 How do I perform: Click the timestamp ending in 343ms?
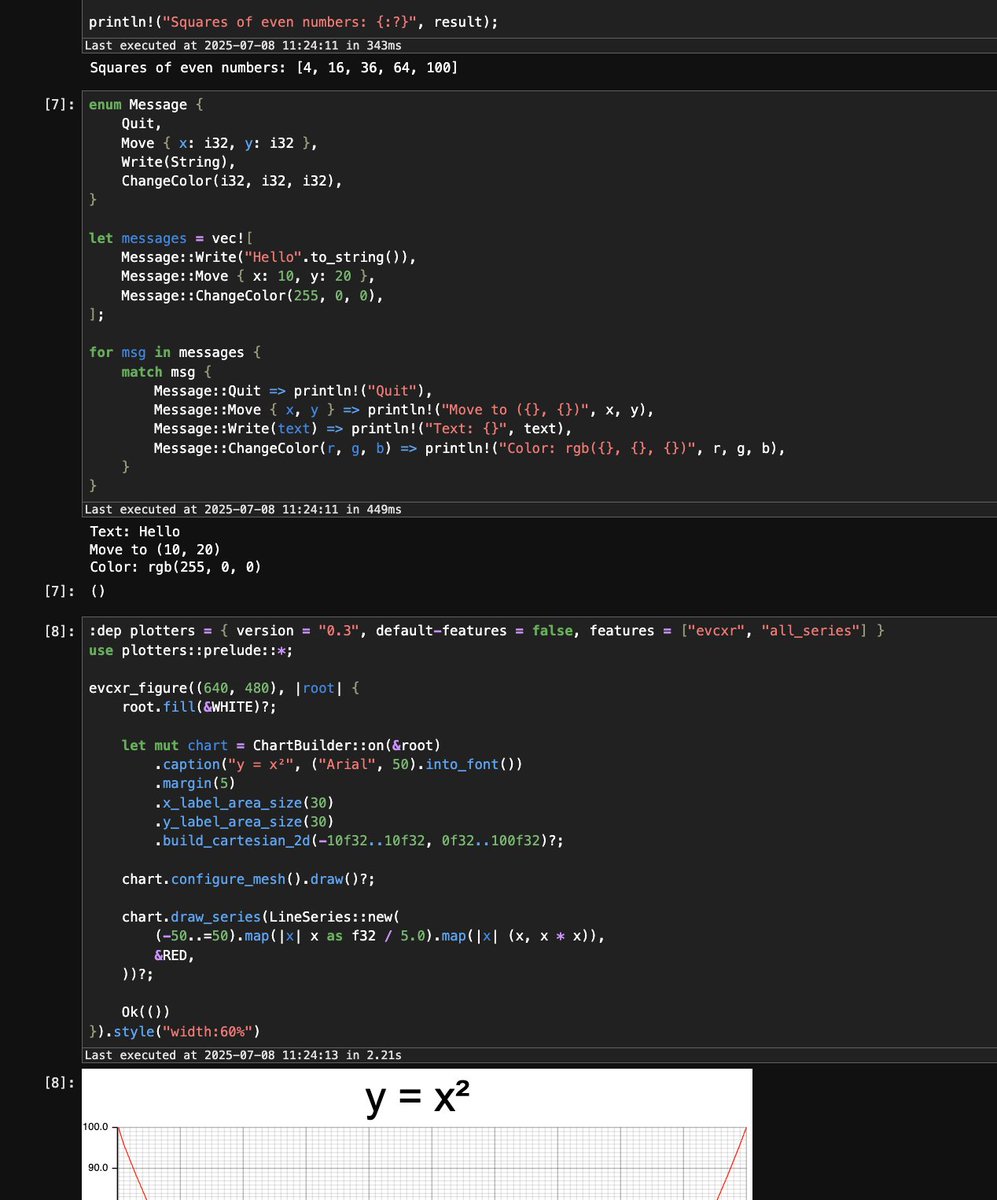point(243,45)
